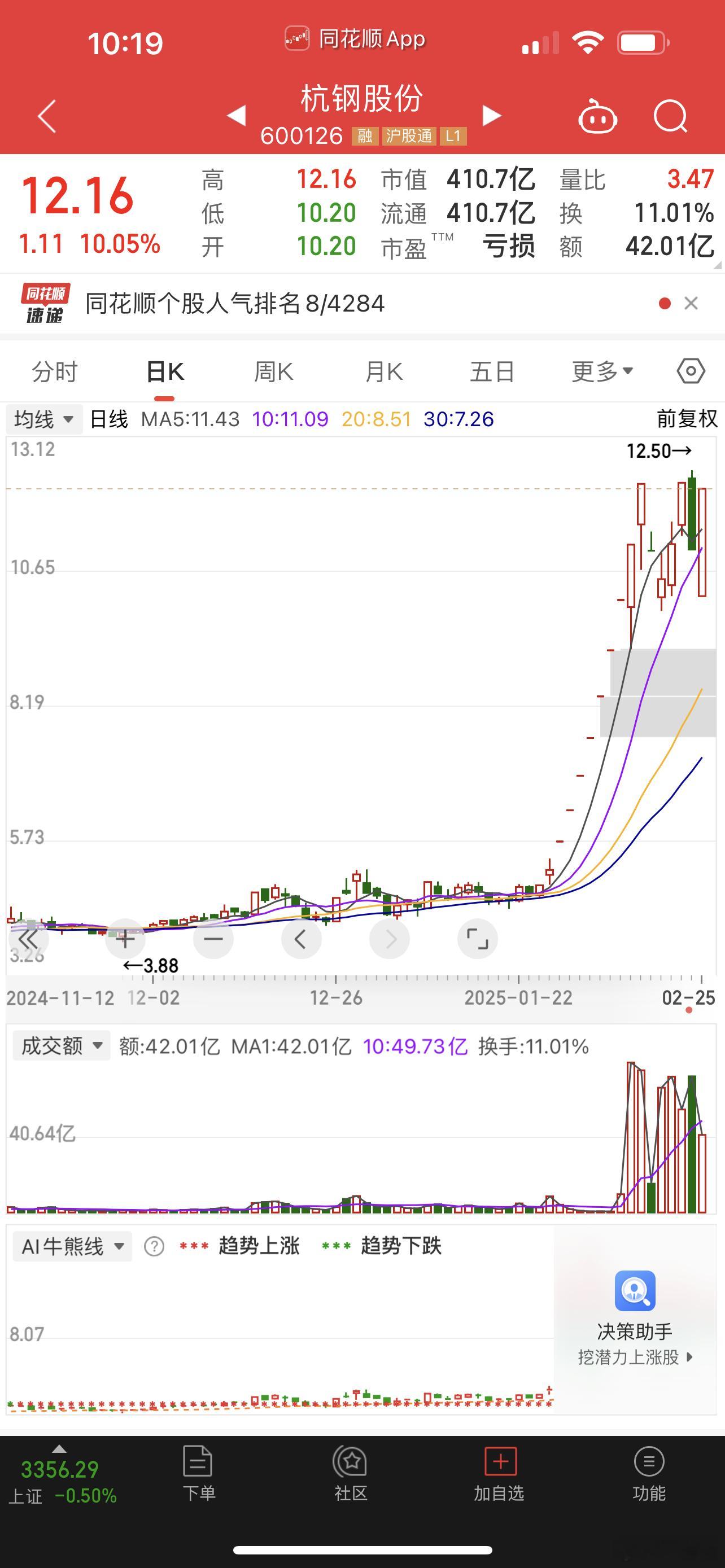
Task: Tap 同花顺 App return link in status bar
Action: coord(355,39)
